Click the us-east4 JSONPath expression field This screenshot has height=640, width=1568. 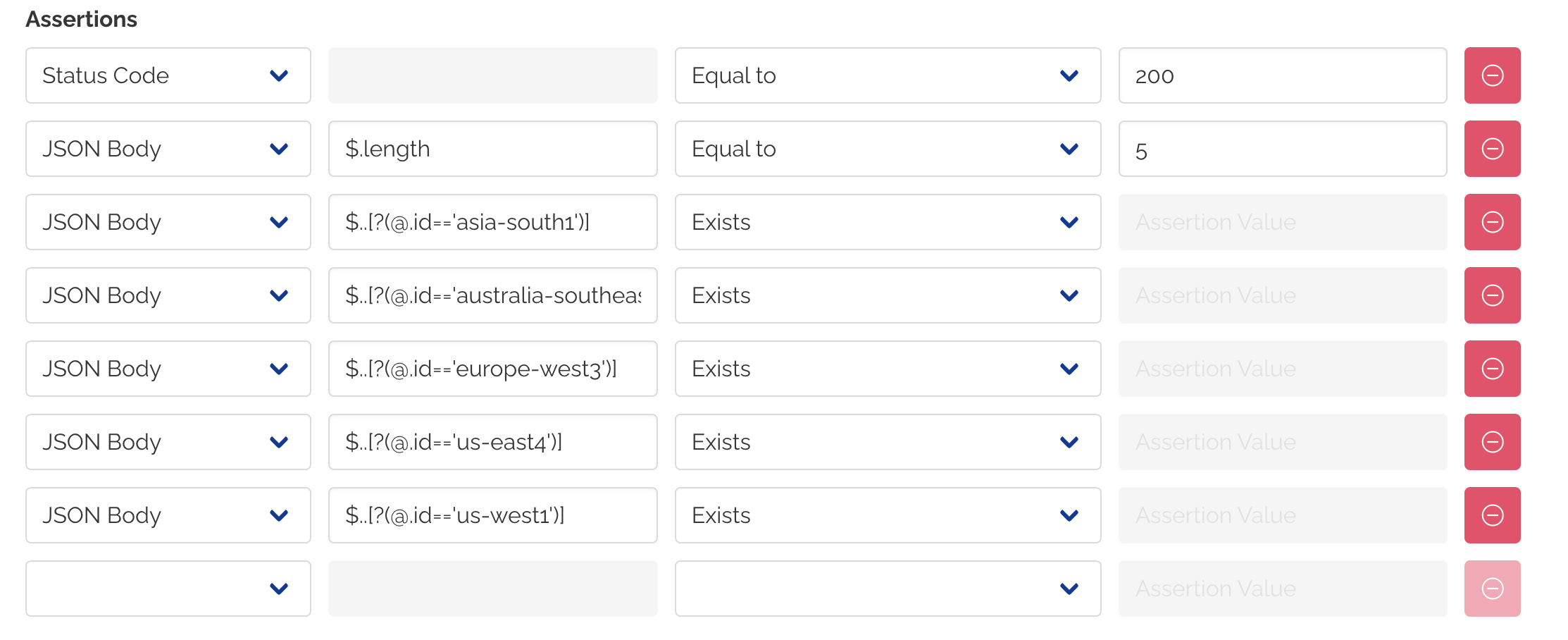[x=492, y=442]
